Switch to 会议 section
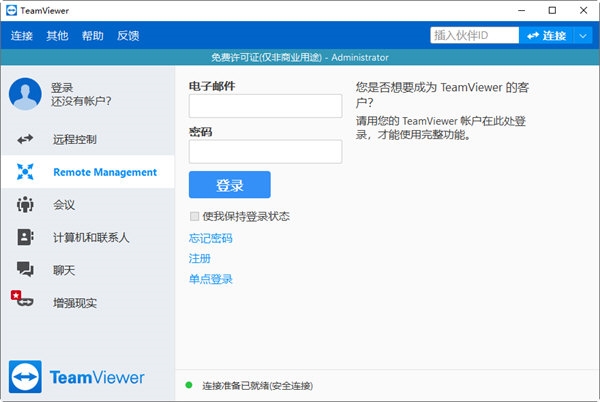Image resolution: width=600 pixels, height=402 pixels. click(88, 205)
